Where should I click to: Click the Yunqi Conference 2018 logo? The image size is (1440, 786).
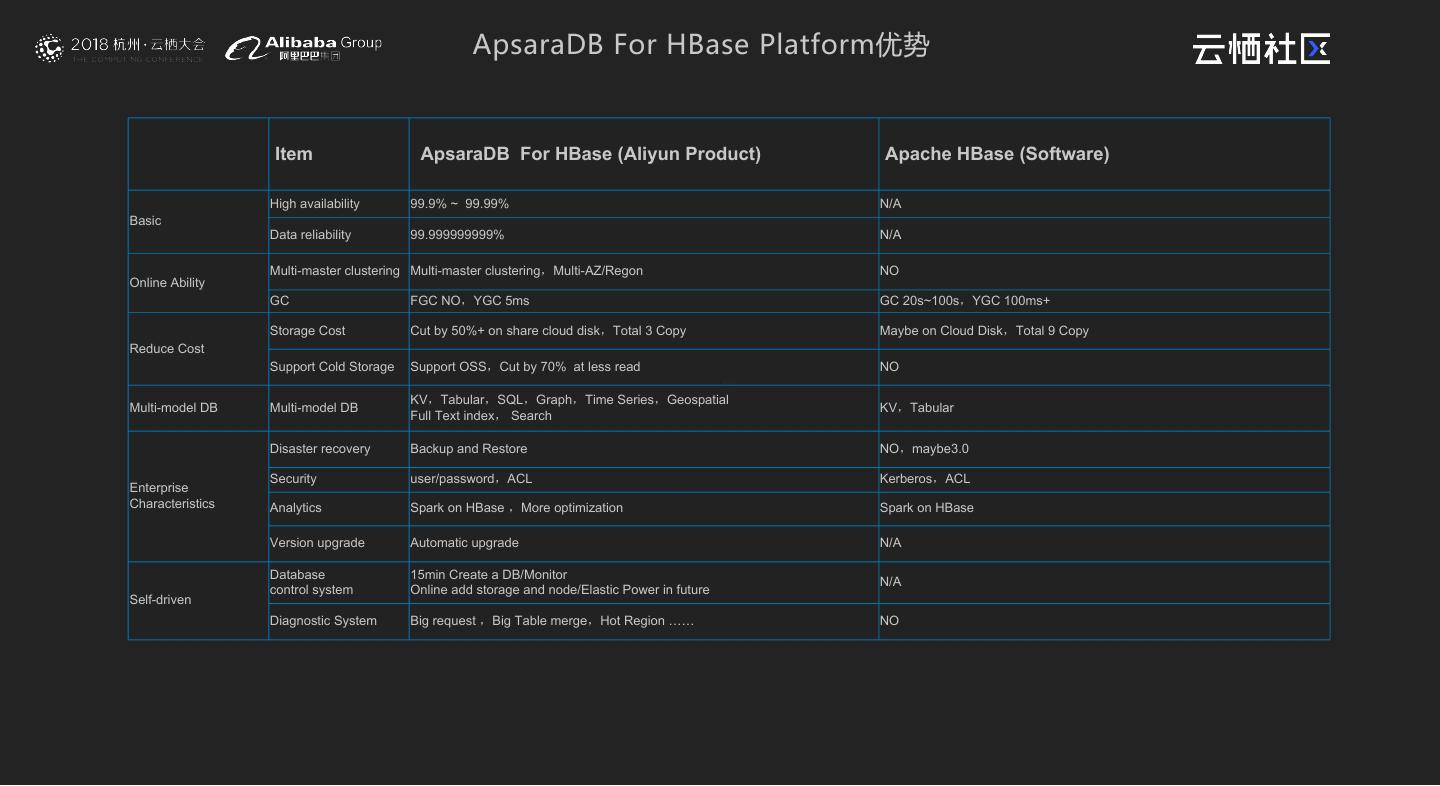point(120,48)
